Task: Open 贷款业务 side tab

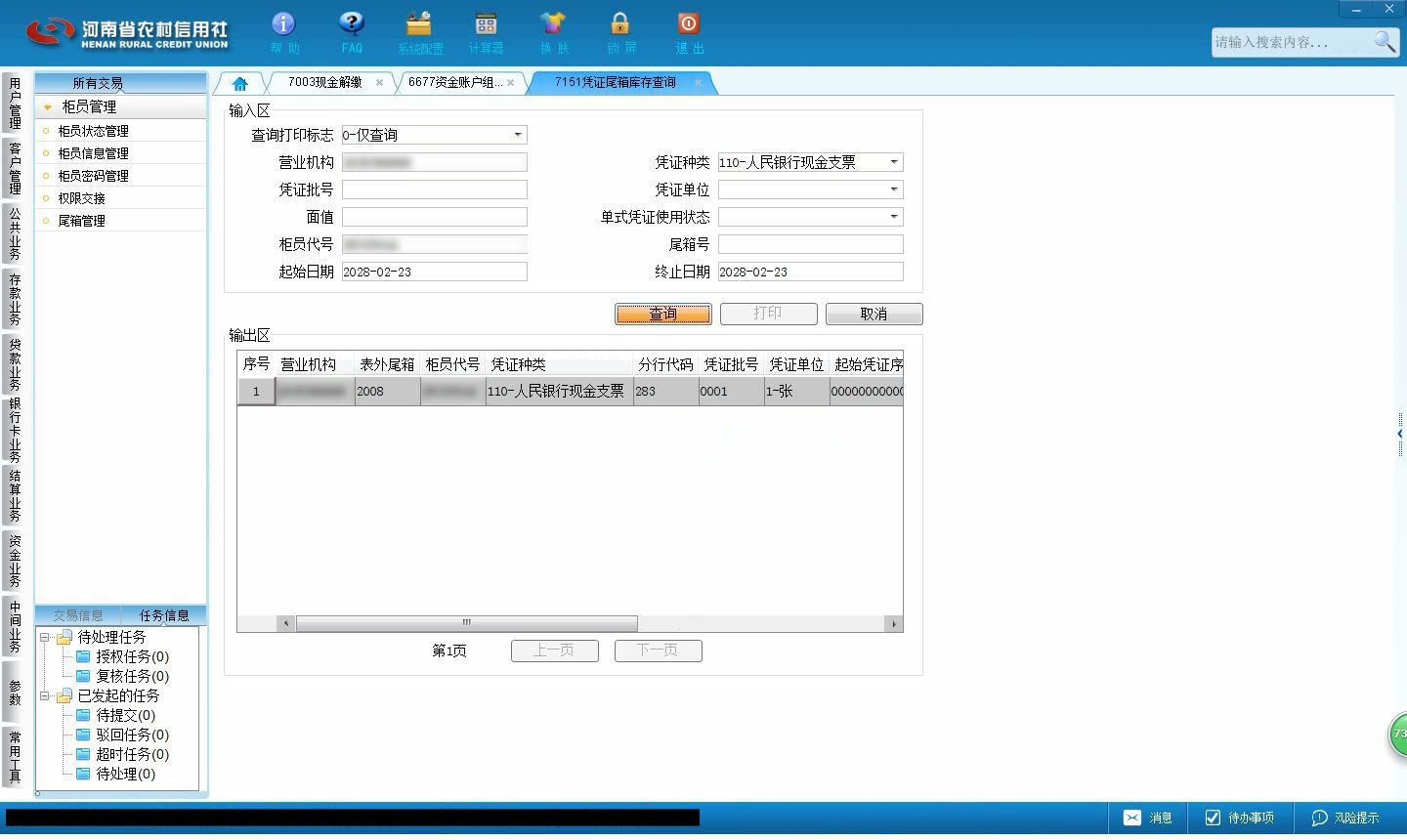Action: [14, 364]
